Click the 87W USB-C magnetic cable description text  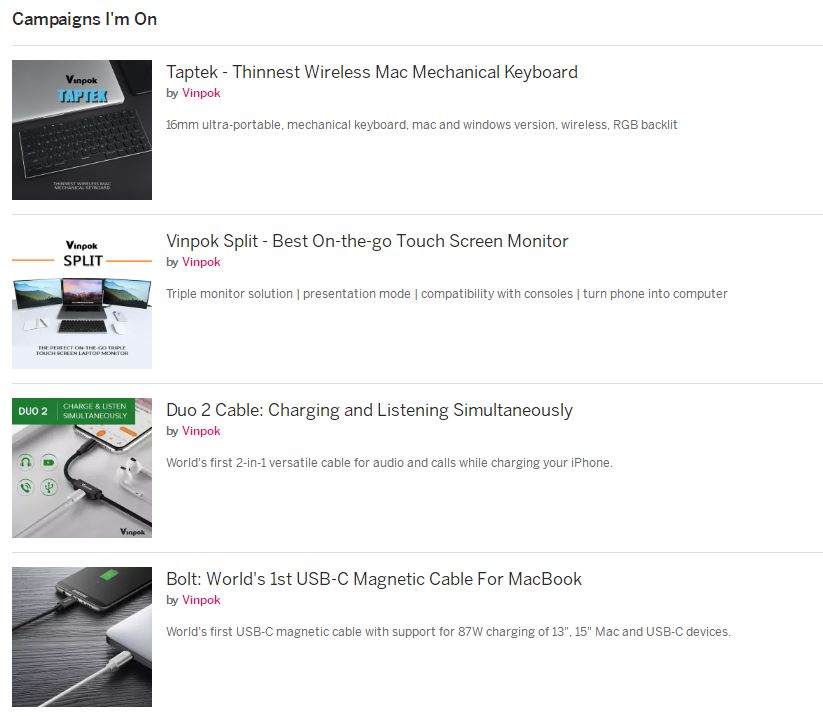[x=448, y=632]
